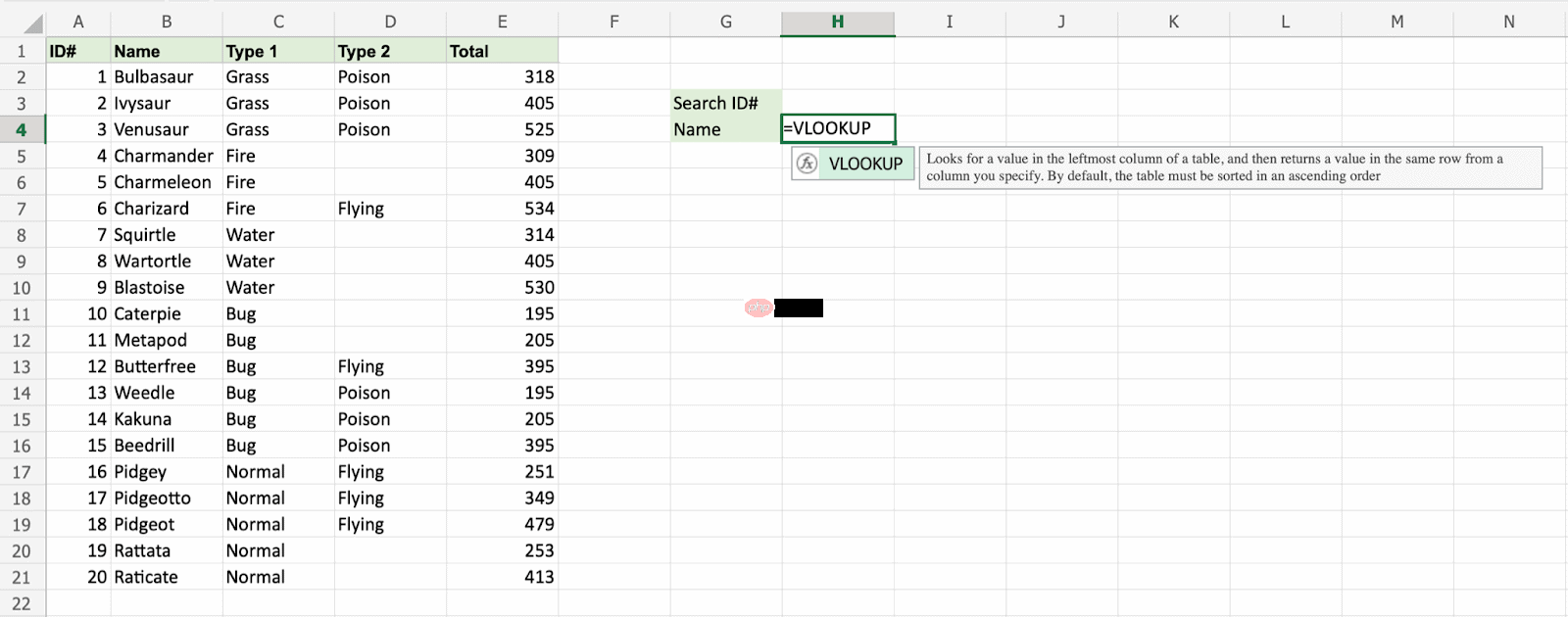Select the Pidgey cell

[x=167, y=472]
